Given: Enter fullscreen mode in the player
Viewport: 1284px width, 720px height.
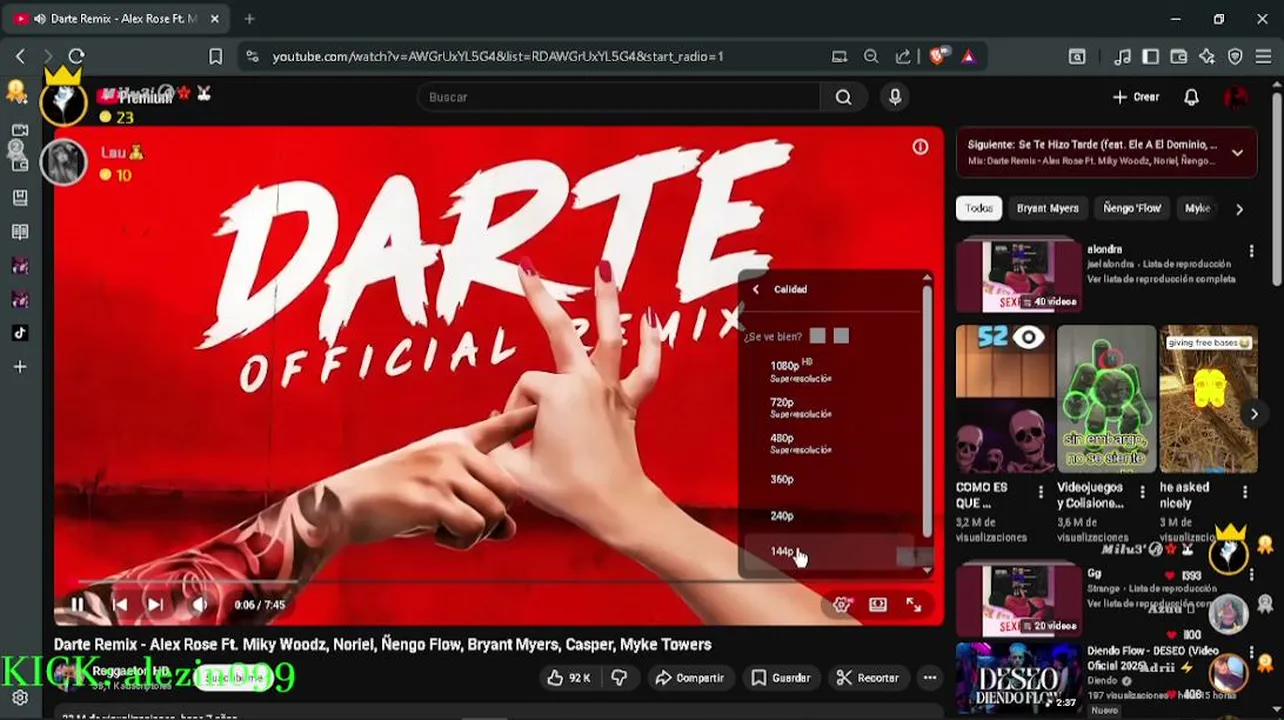Looking at the screenshot, I should point(914,604).
